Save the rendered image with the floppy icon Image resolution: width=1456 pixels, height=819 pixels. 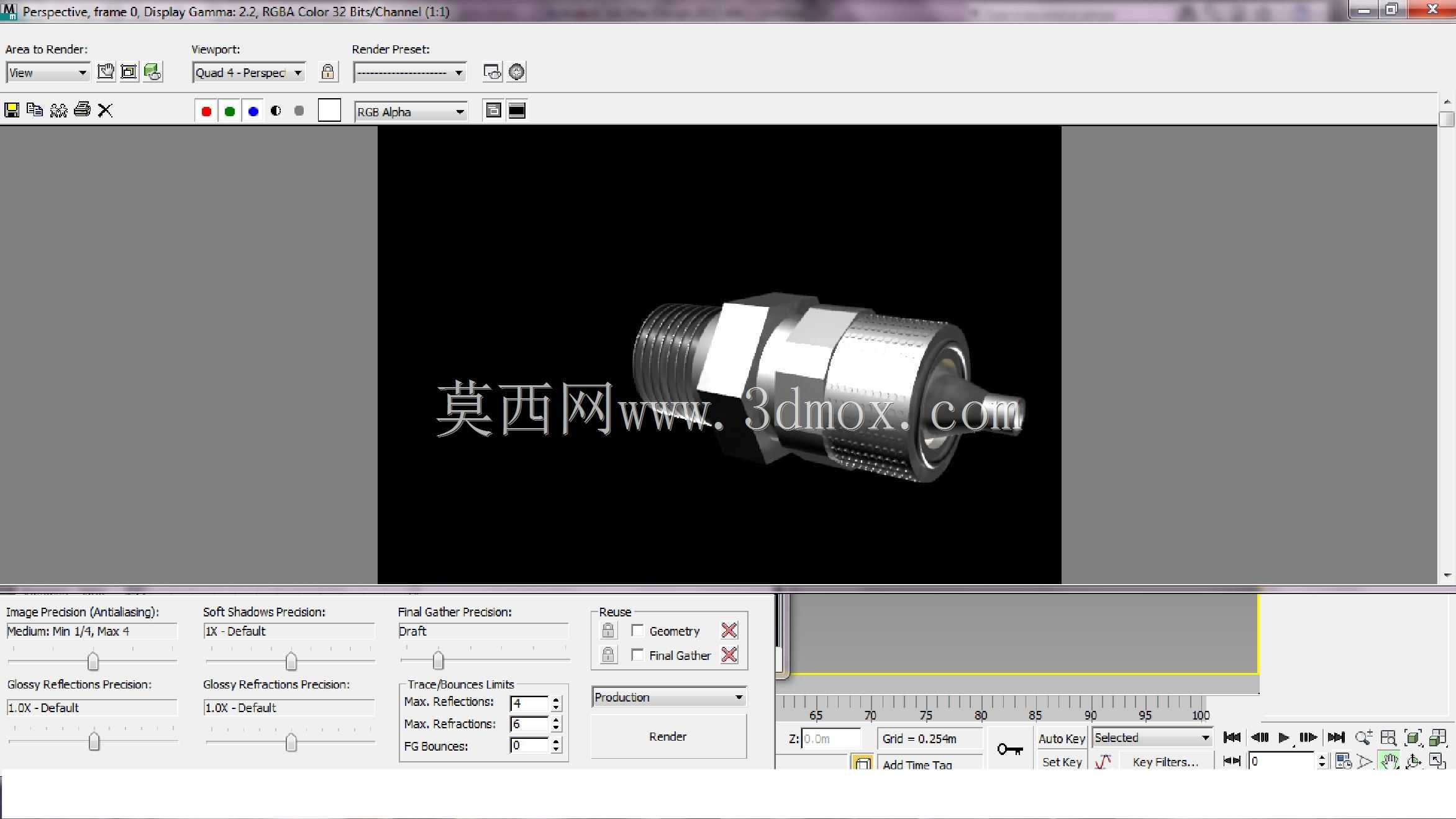point(12,110)
